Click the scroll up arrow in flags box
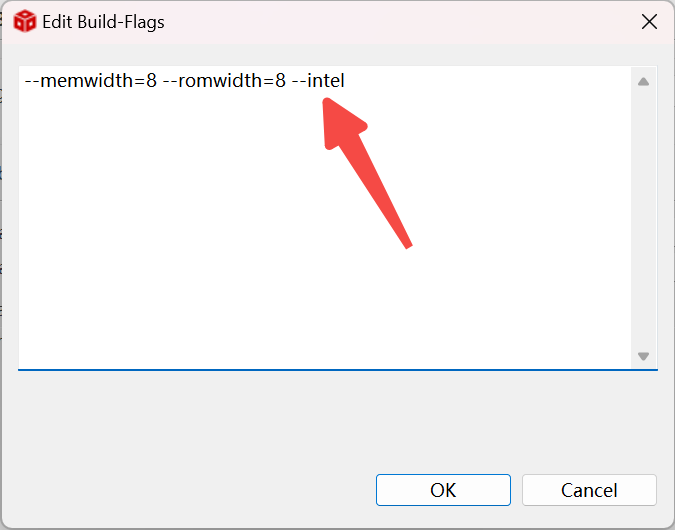Viewport: 675px width, 530px height. (x=643, y=81)
